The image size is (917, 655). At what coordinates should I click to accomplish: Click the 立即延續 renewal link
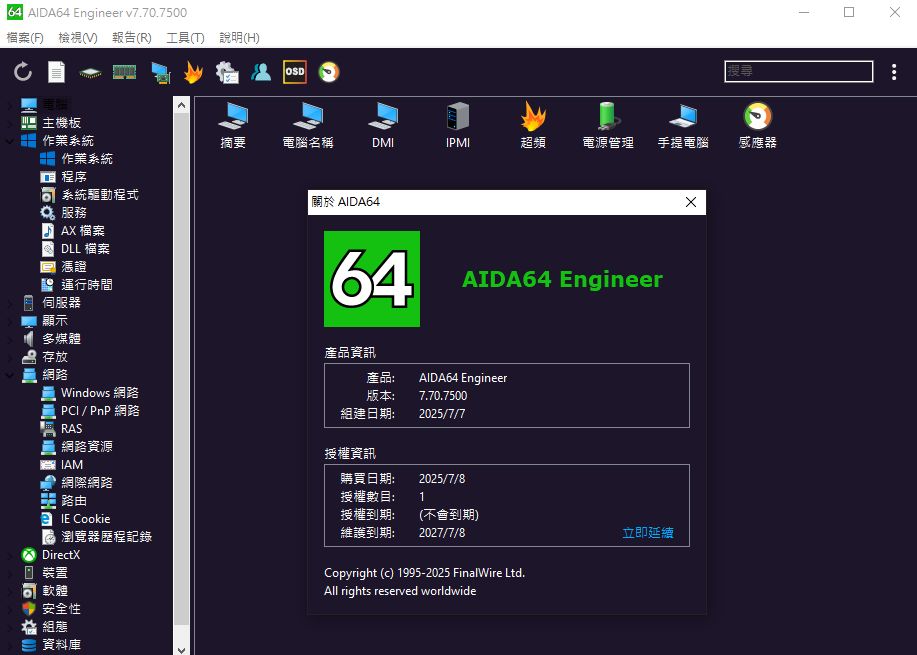tap(647, 533)
